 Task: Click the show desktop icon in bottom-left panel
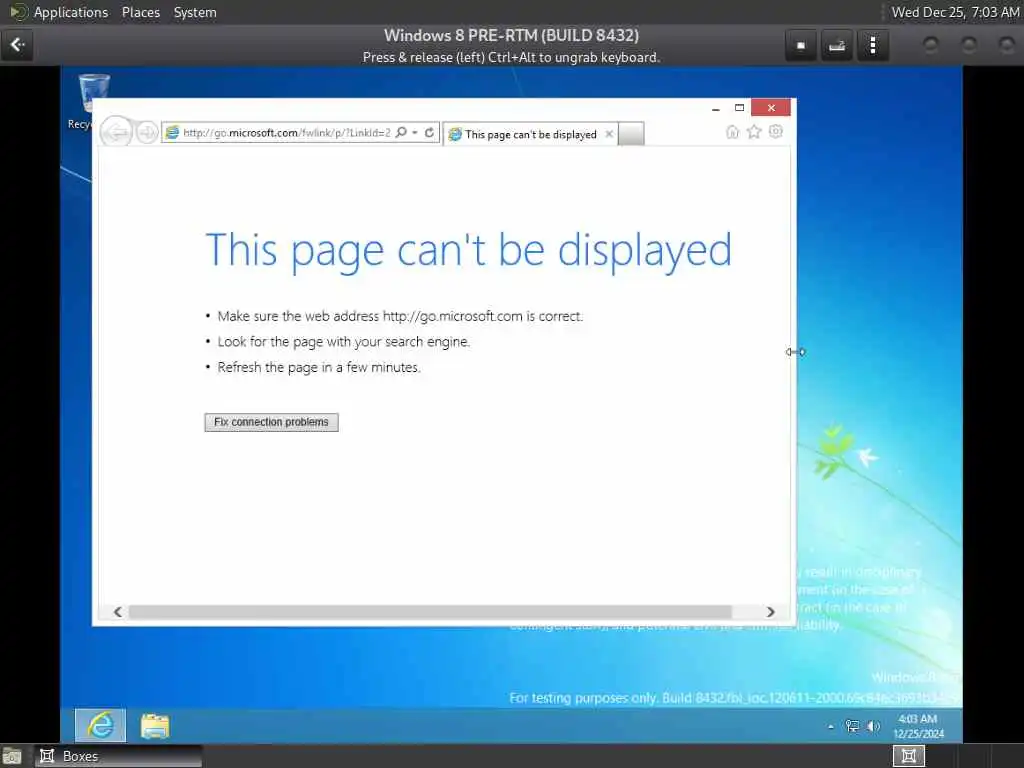(12, 757)
